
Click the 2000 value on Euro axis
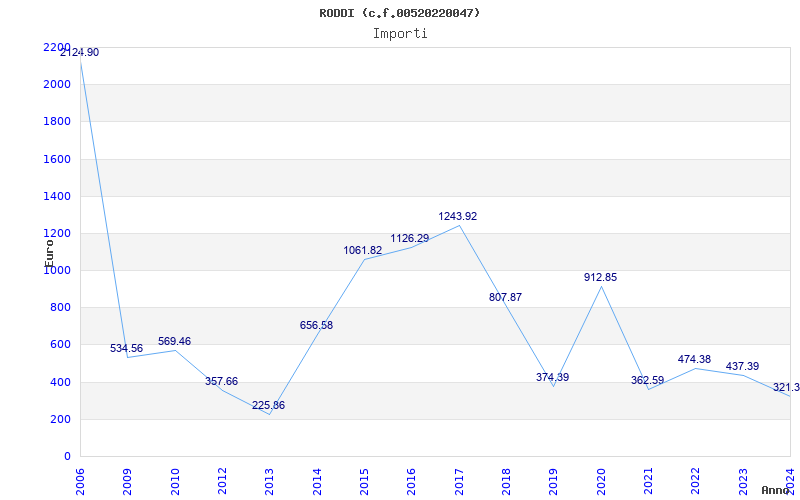pos(57,84)
